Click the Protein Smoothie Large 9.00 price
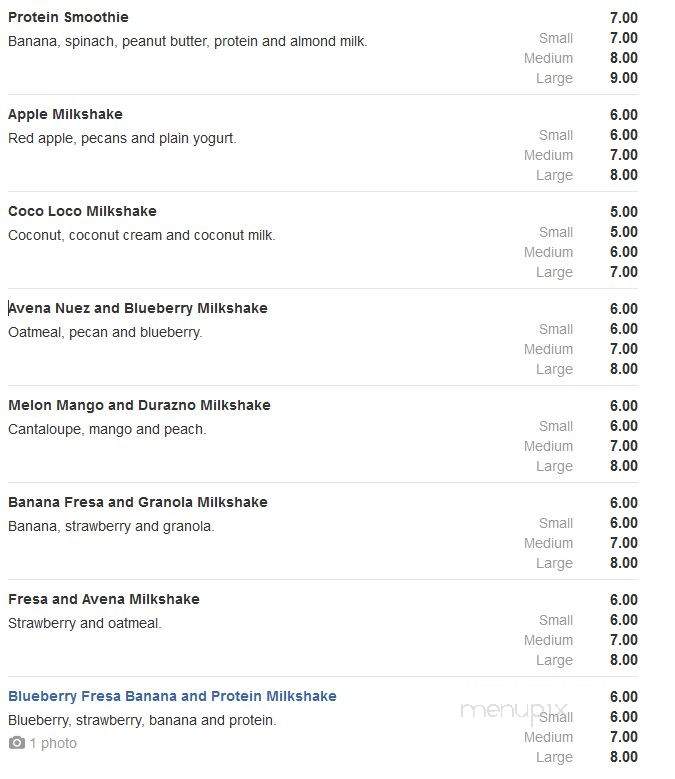 [x=624, y=78]
